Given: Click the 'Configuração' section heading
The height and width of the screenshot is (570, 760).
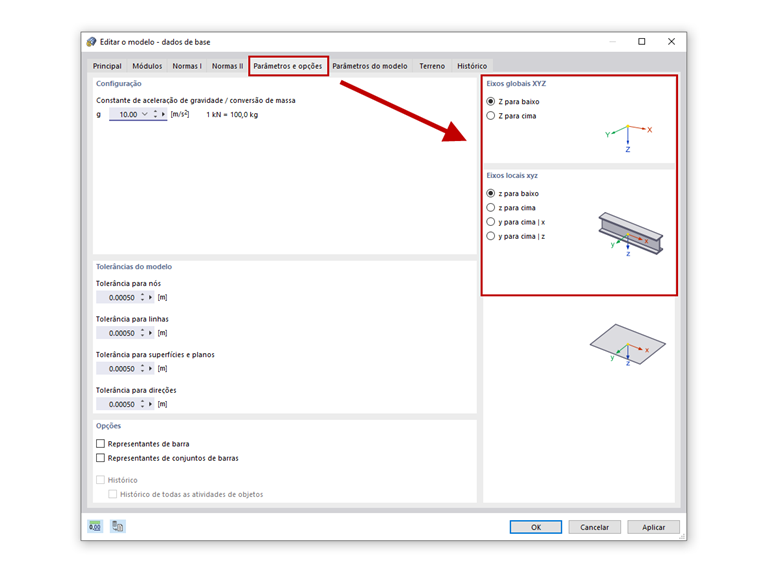Looking at the screenshot, I should [119, 83].
